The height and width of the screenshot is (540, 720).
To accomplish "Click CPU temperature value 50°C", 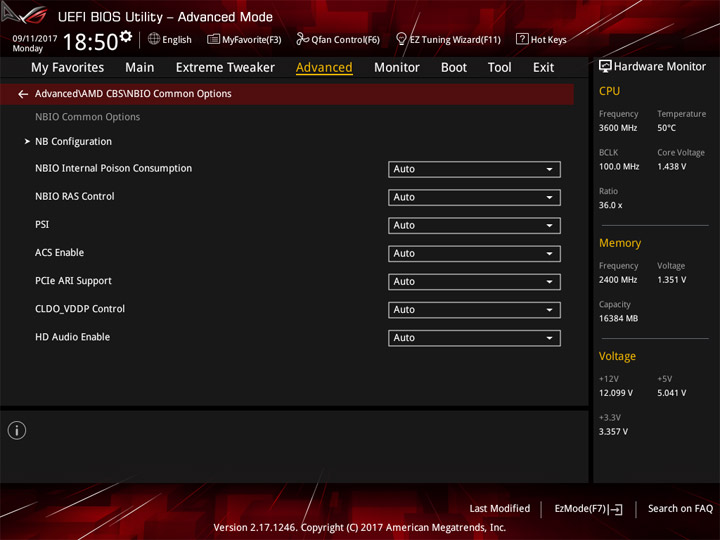I will click(666, 128).
